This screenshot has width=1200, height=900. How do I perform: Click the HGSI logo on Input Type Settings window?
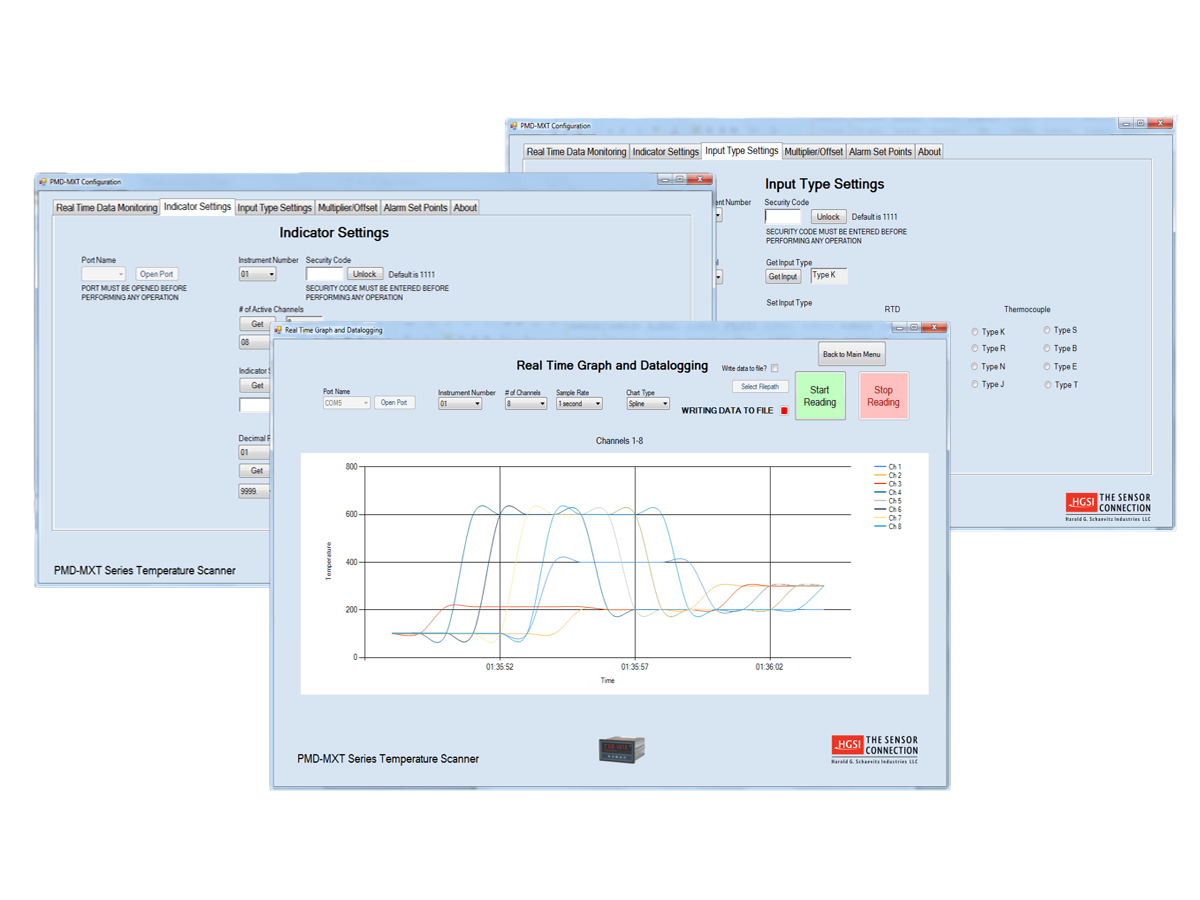point(1107,506)
